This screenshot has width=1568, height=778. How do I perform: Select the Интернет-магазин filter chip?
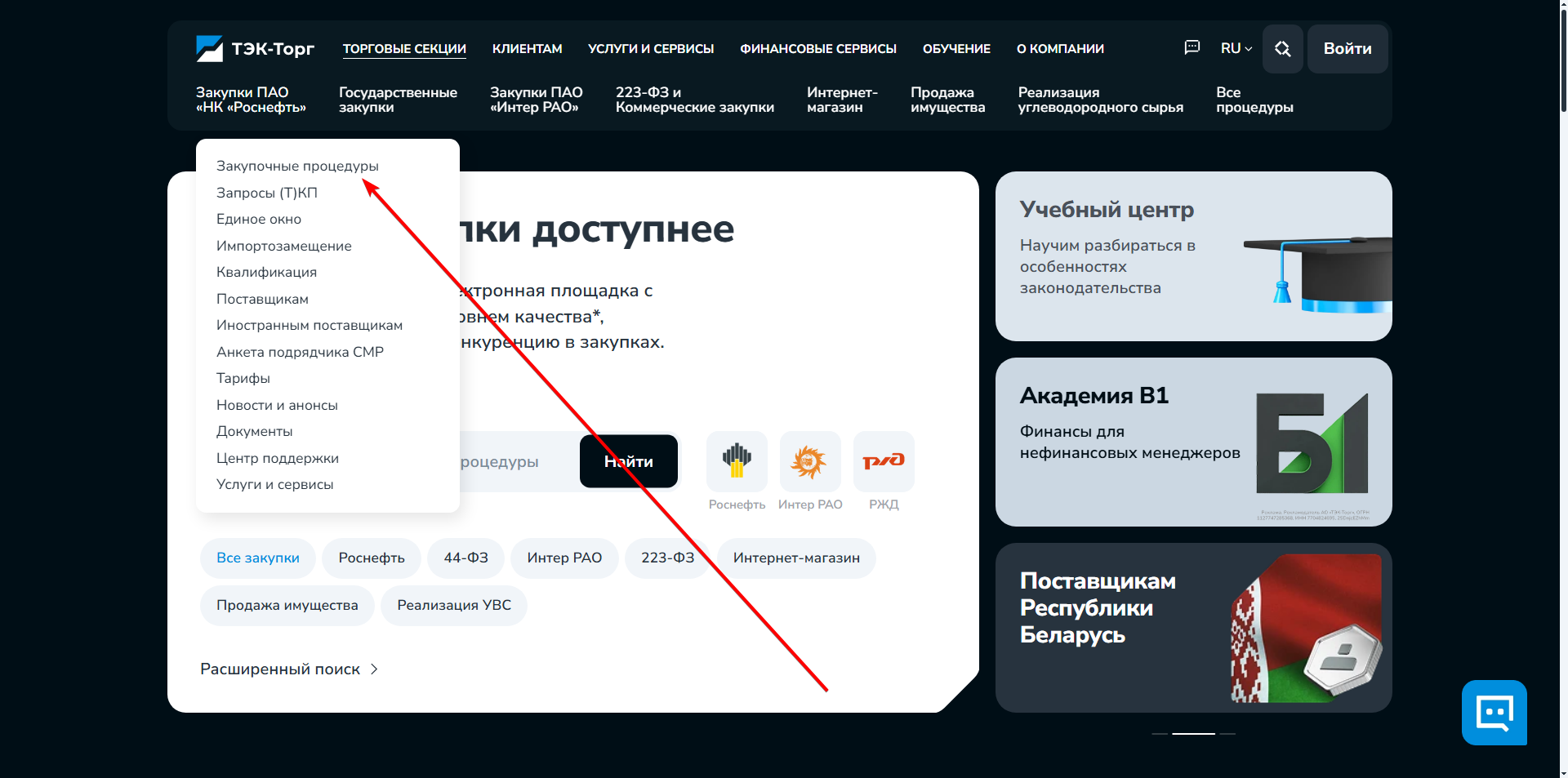click(x=796, y=558)
